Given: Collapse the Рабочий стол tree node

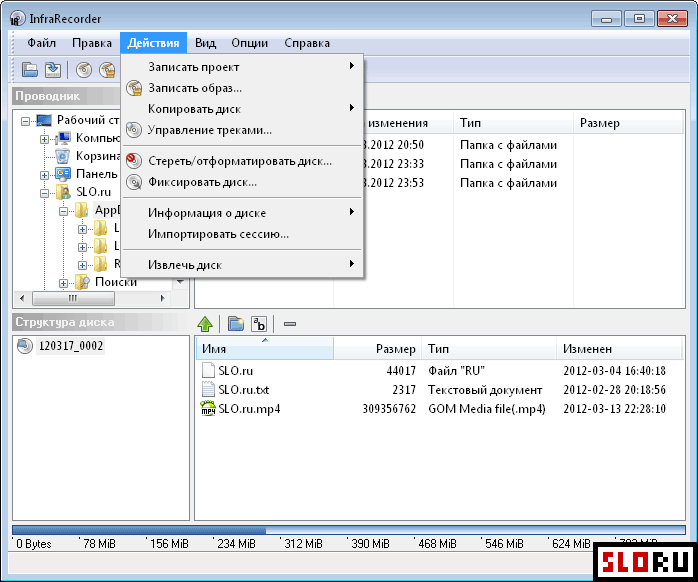Looking at the screenshot, I should [x=25, y=121].
